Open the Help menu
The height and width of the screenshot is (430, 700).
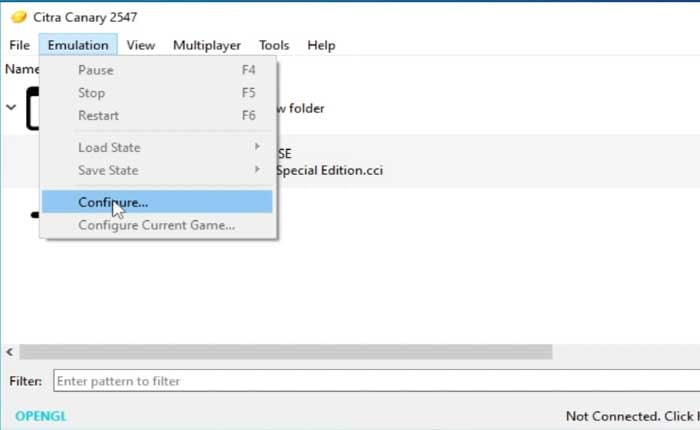[321, 45]
